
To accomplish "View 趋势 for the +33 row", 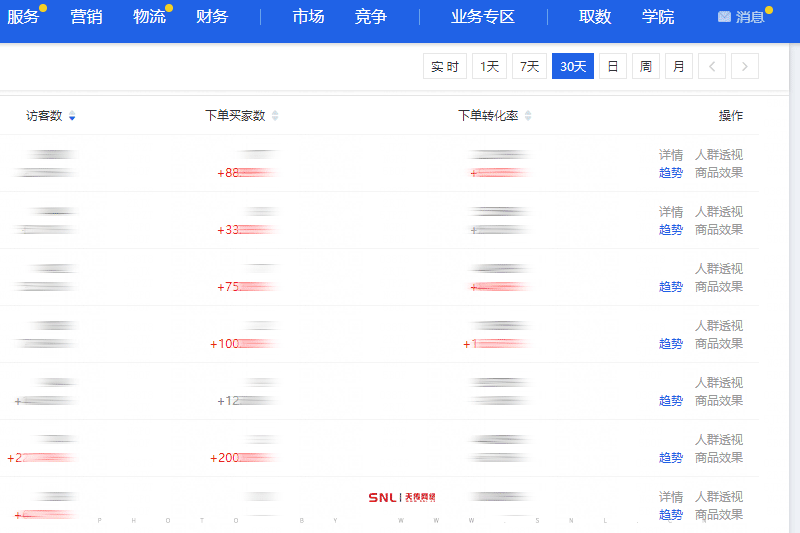I will click(x=670, y=230).
